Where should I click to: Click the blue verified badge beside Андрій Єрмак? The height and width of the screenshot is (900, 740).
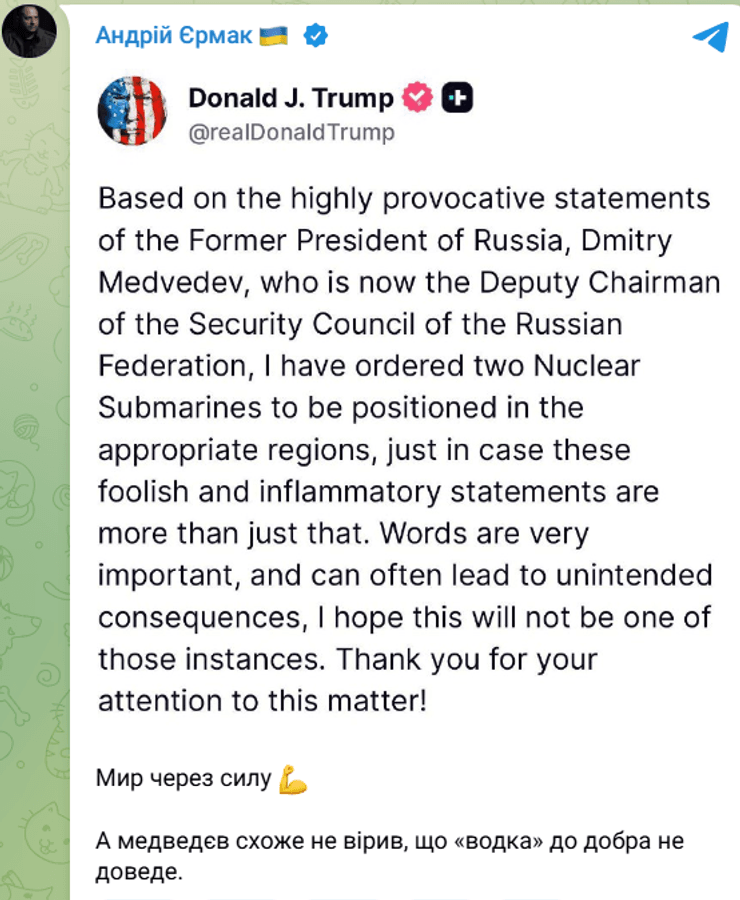tap(316, 36)
